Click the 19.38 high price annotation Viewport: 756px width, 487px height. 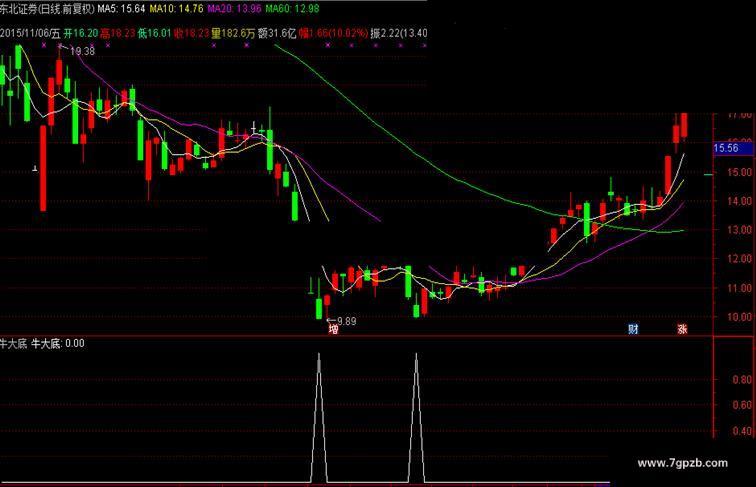(82, 51)
